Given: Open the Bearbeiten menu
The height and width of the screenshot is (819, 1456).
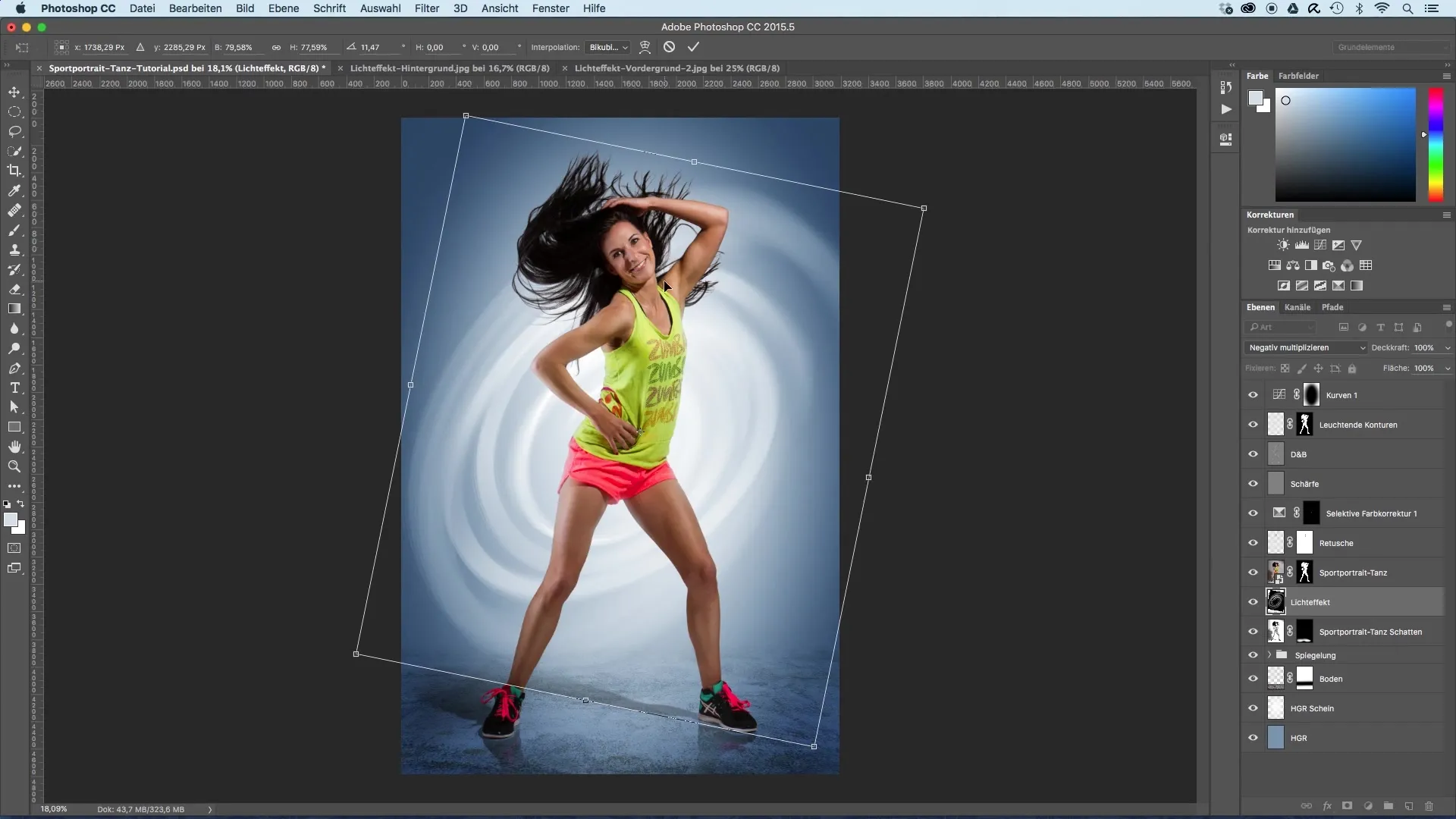Looking at the screenshot, I should pyautogui.click(x=195, y=8).
